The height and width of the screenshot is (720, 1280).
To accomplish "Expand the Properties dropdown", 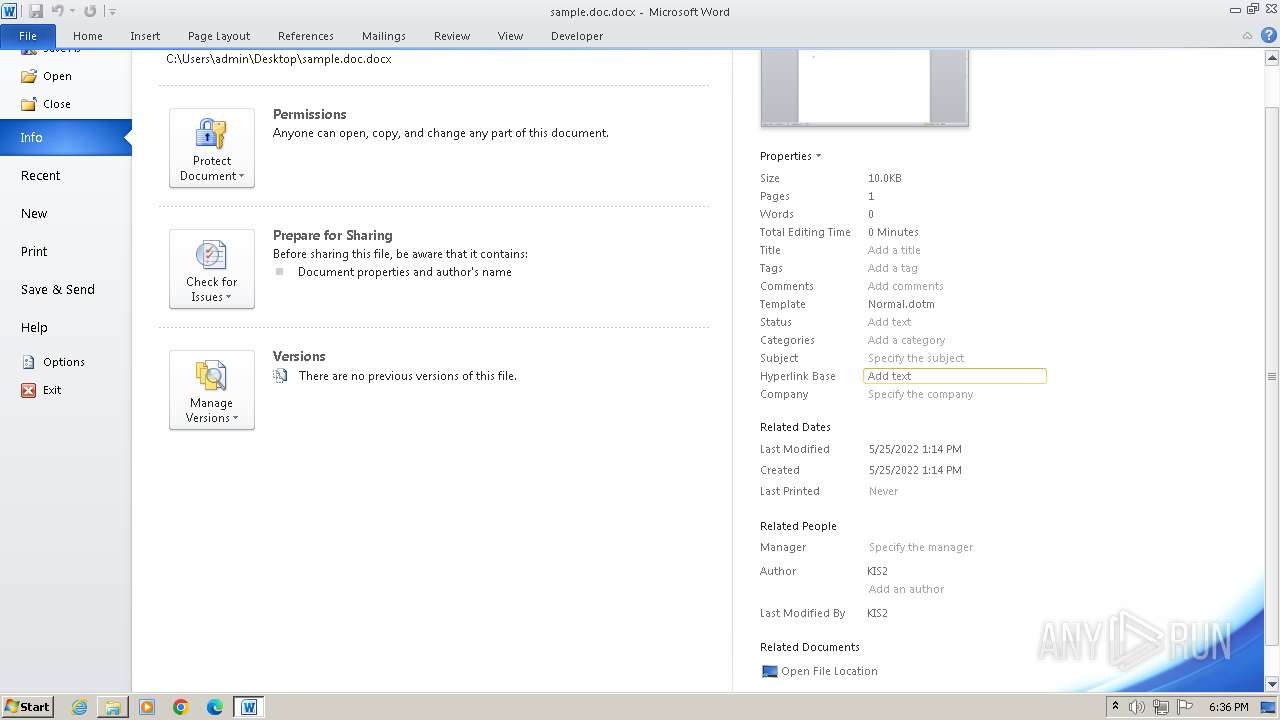I will 790,156.
